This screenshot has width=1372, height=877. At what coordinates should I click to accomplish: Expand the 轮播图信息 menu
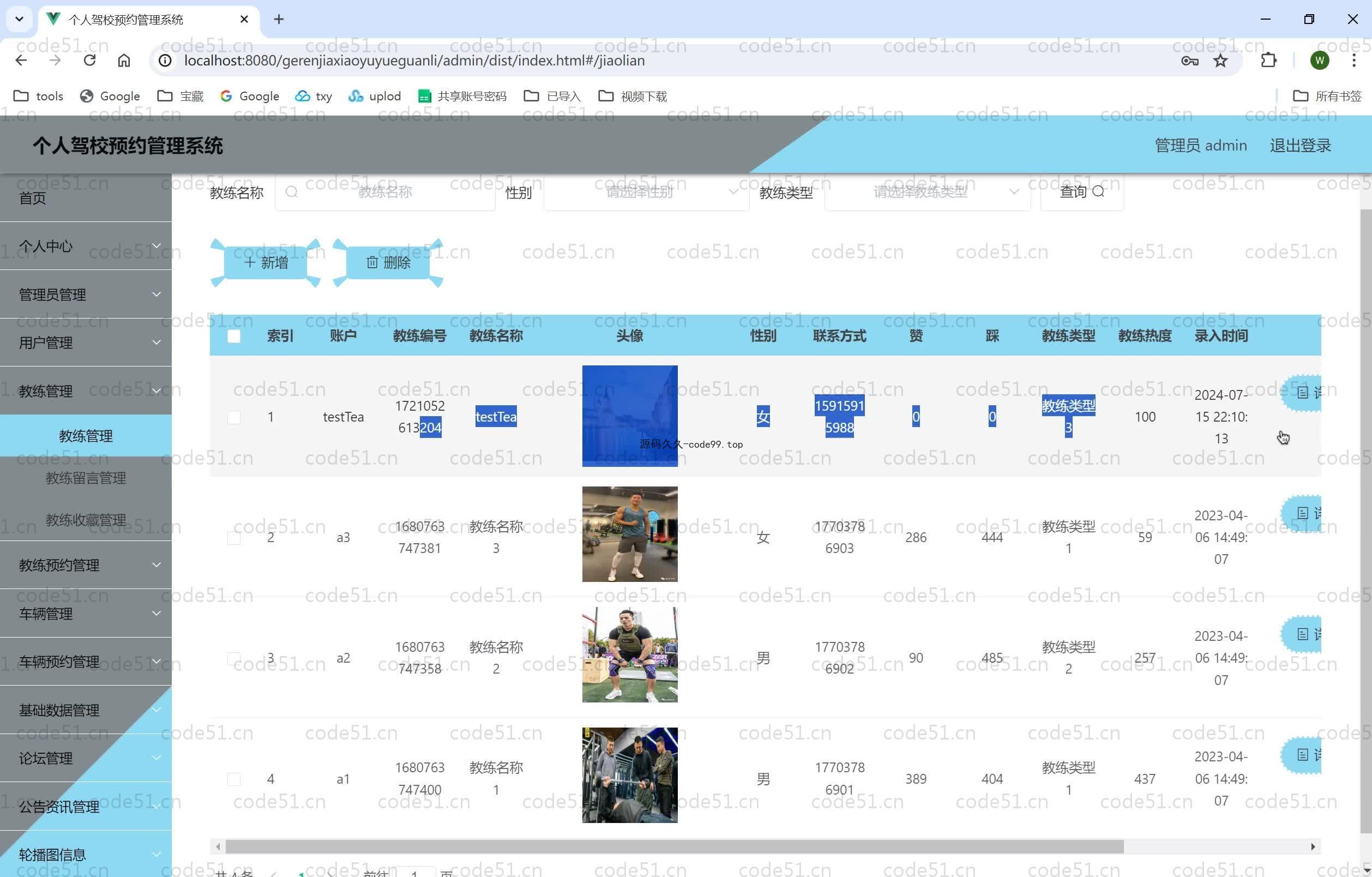pyautogui.click(x=86, y=855)
